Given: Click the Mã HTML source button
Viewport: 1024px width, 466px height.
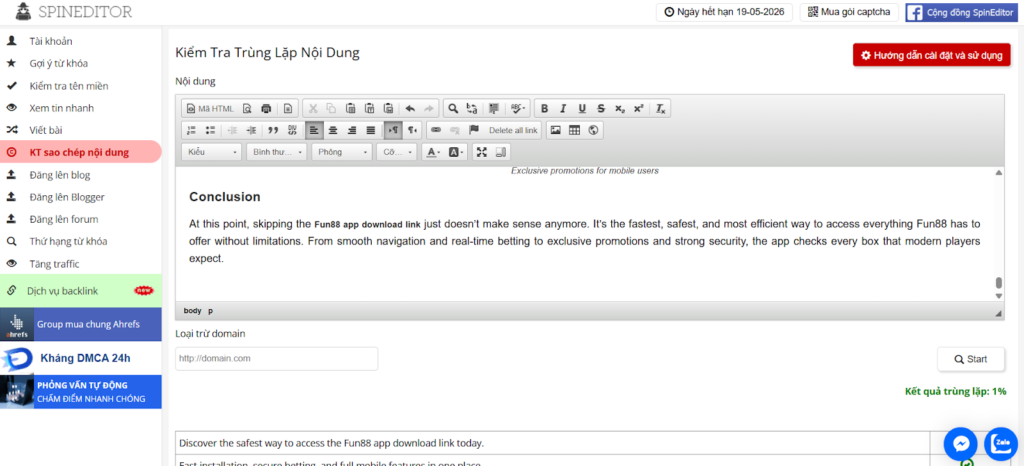Looking at the screenshot, I should pos(210,108).
